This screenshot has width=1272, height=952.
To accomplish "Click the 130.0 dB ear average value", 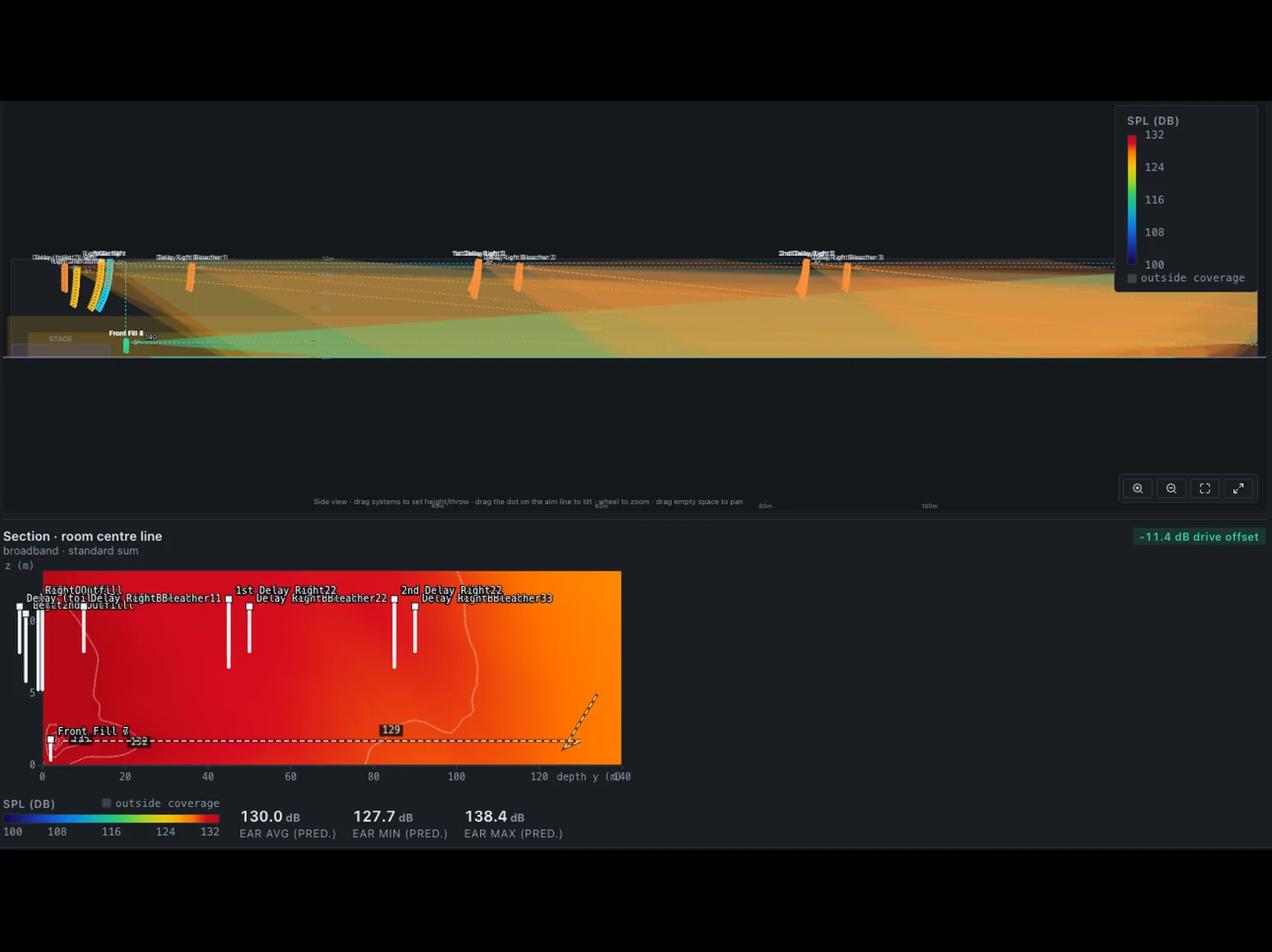I will pyautogui.click(x=270, y=817).
